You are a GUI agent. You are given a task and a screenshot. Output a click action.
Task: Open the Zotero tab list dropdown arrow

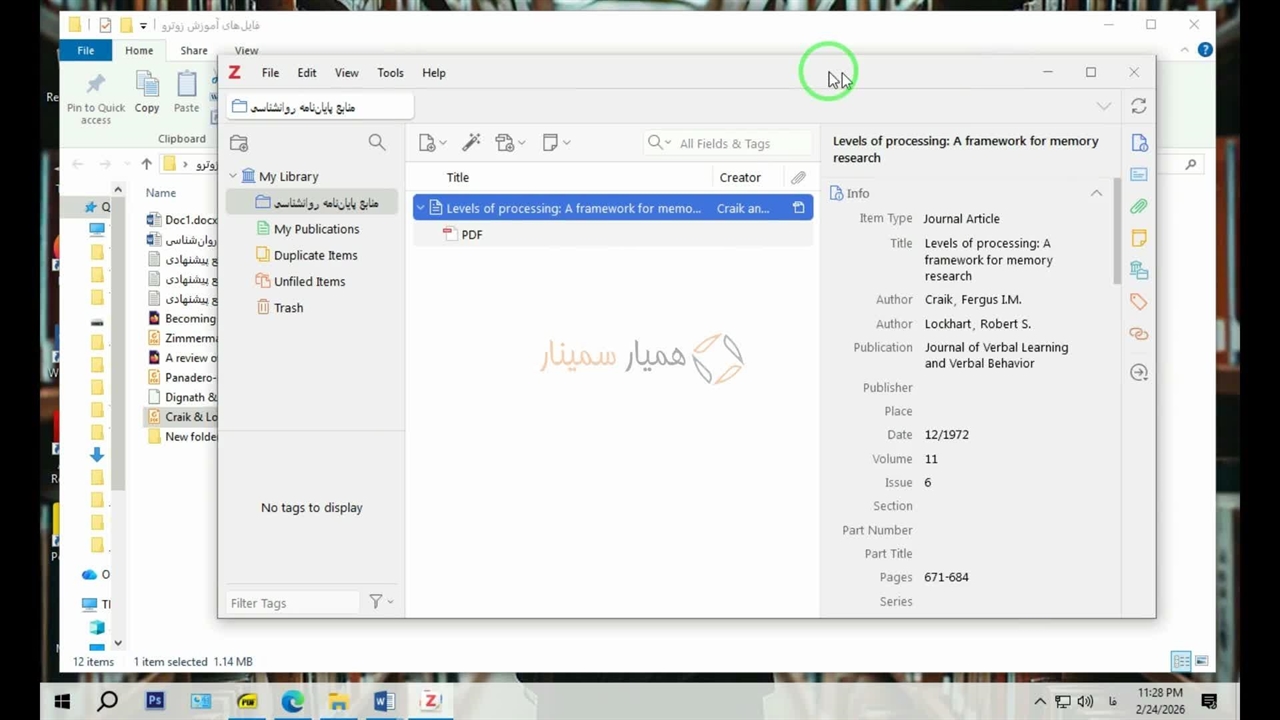tap(1103, 106)
